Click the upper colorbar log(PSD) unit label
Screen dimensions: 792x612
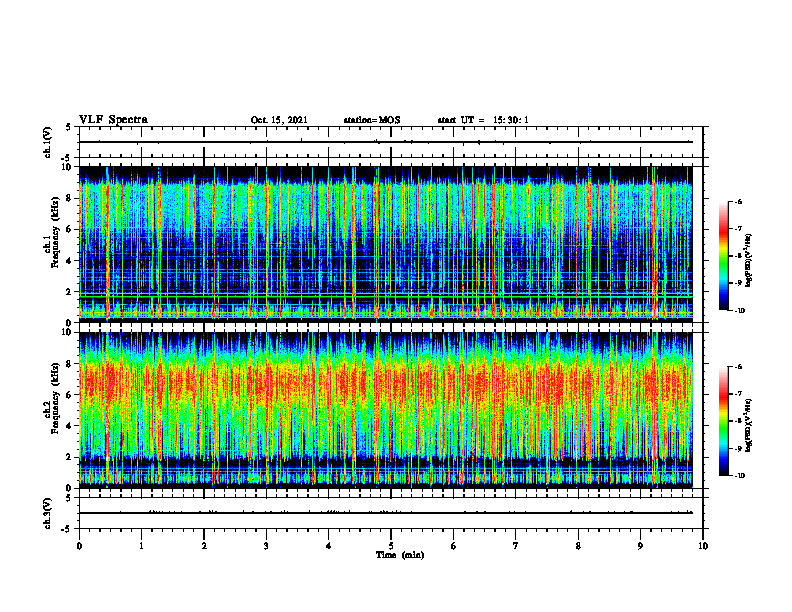point(749,260)
